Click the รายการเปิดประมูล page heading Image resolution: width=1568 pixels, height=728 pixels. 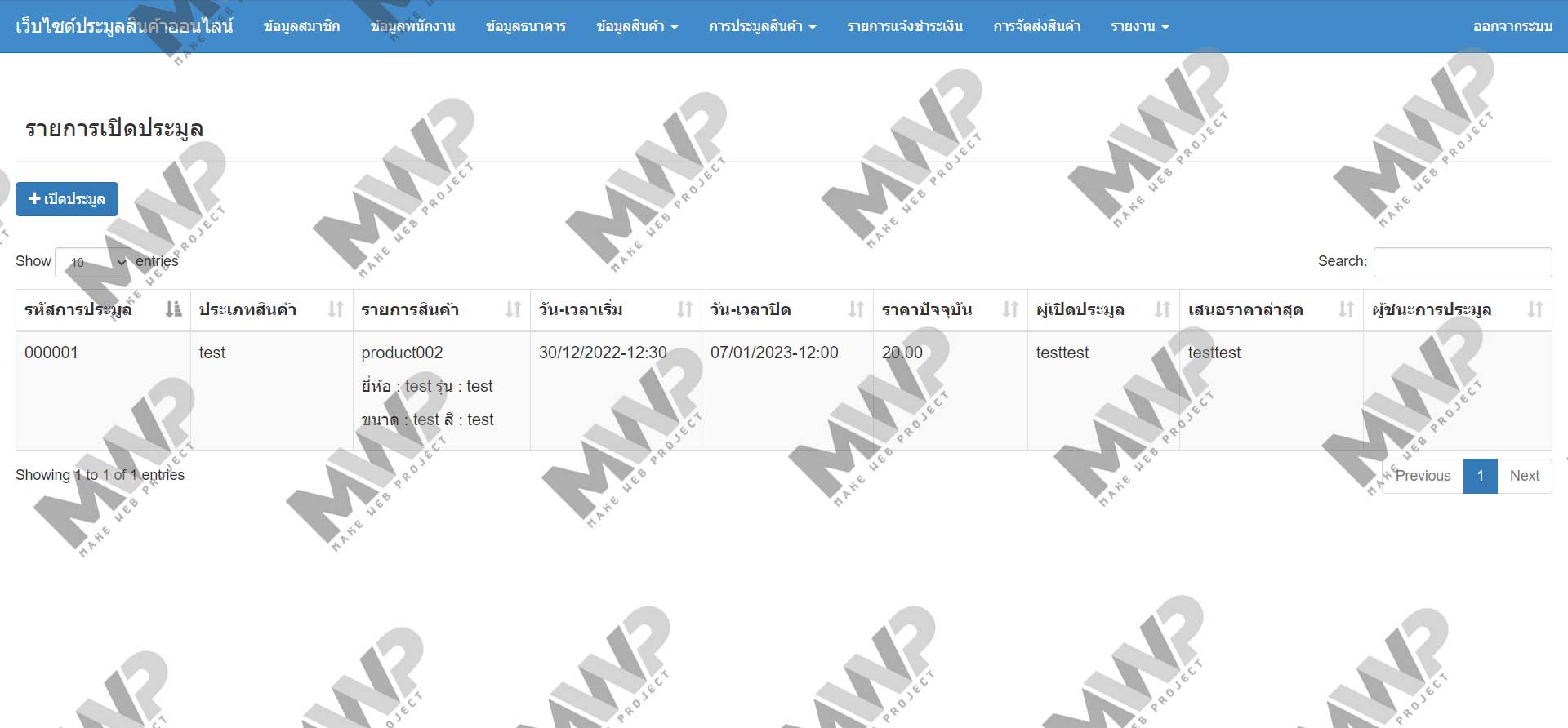114,128
